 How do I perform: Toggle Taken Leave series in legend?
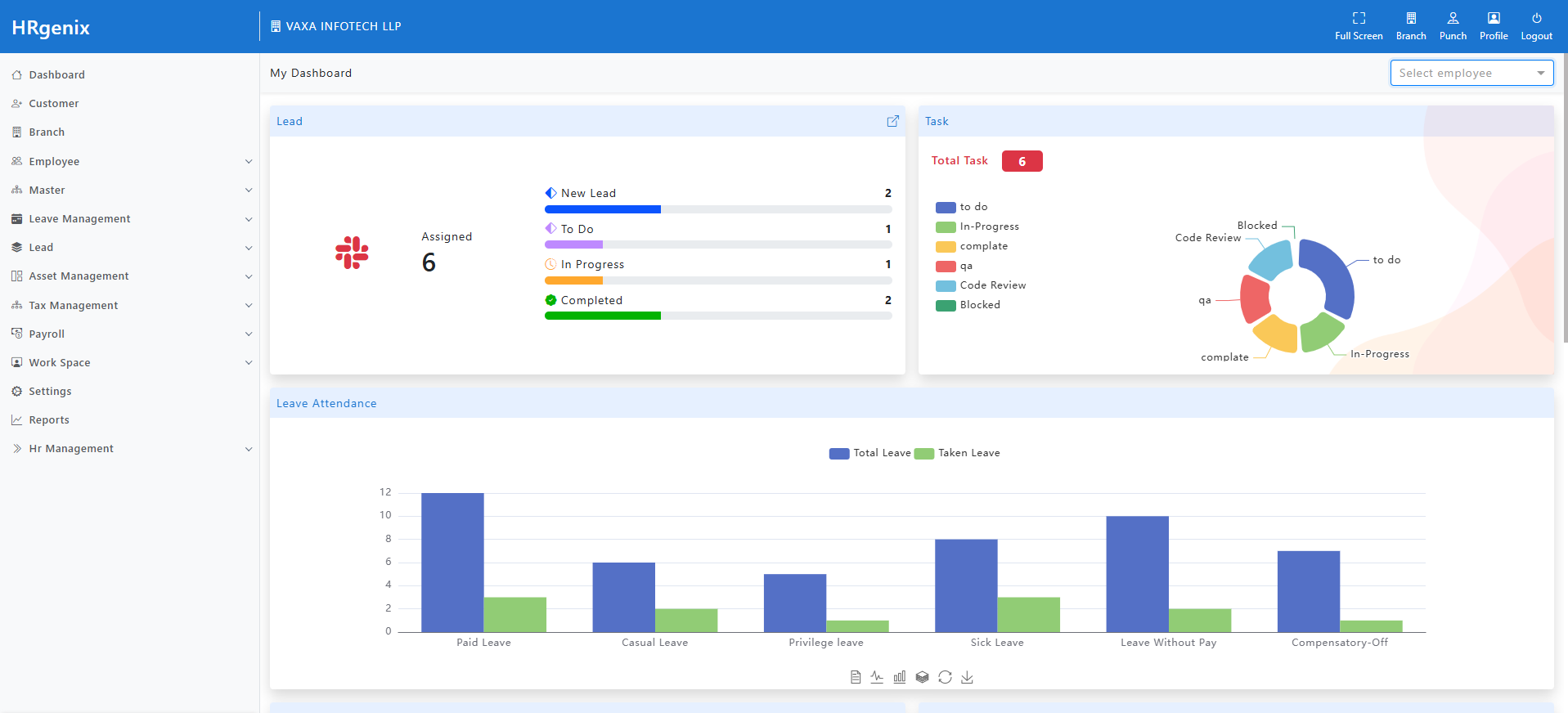(x=957, y=453)
